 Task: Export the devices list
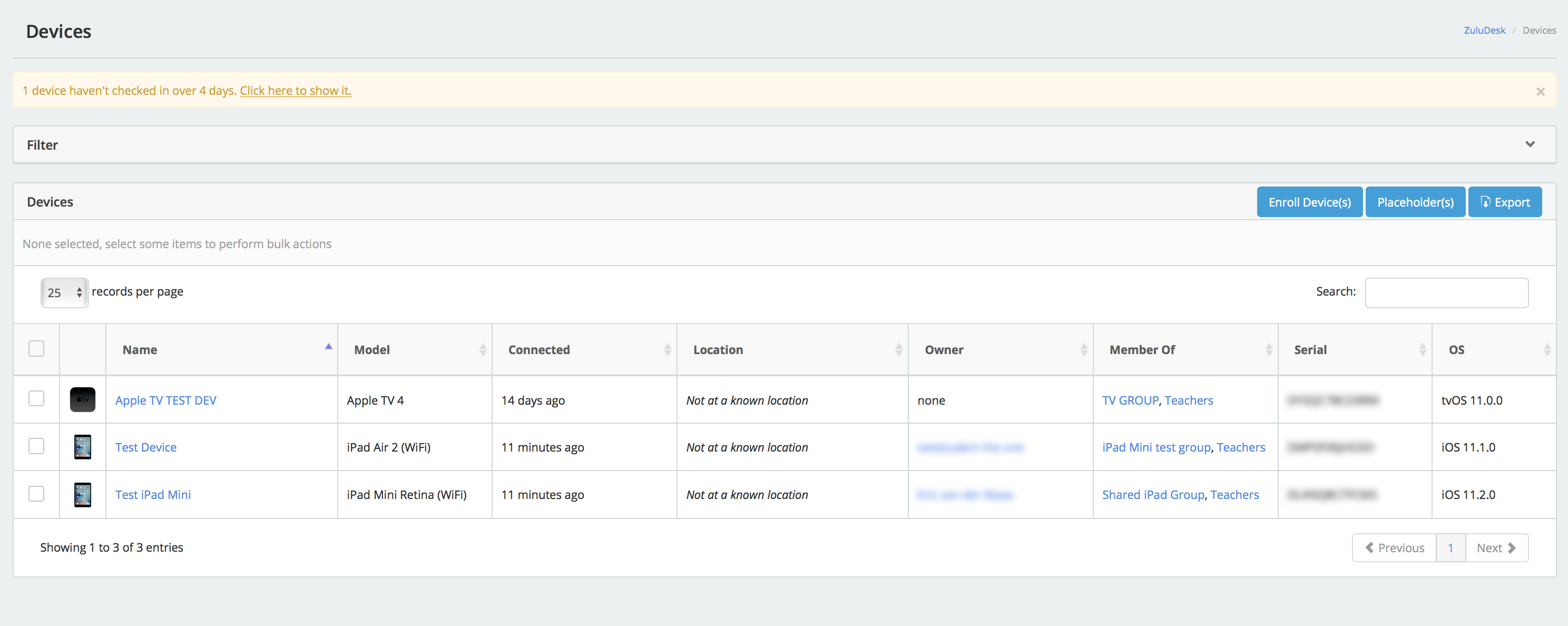1505,202
